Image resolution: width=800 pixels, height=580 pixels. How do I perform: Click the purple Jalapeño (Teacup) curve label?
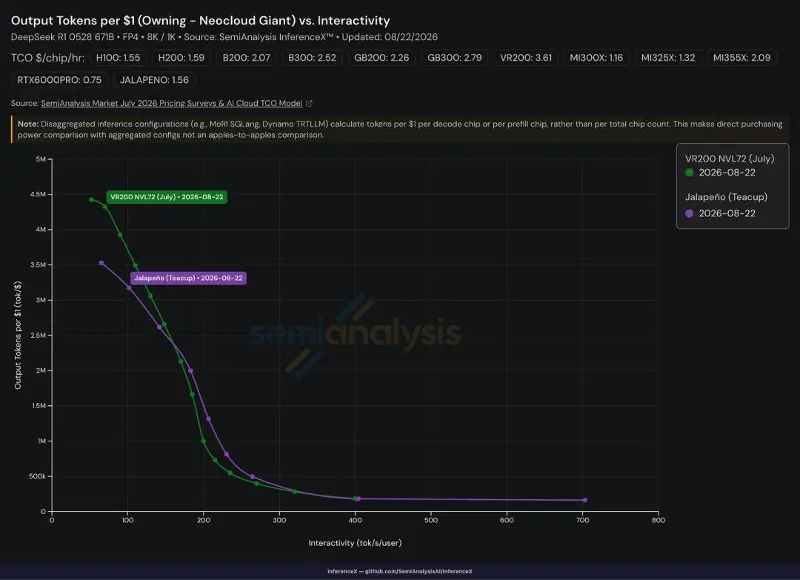tap(188, 278)
